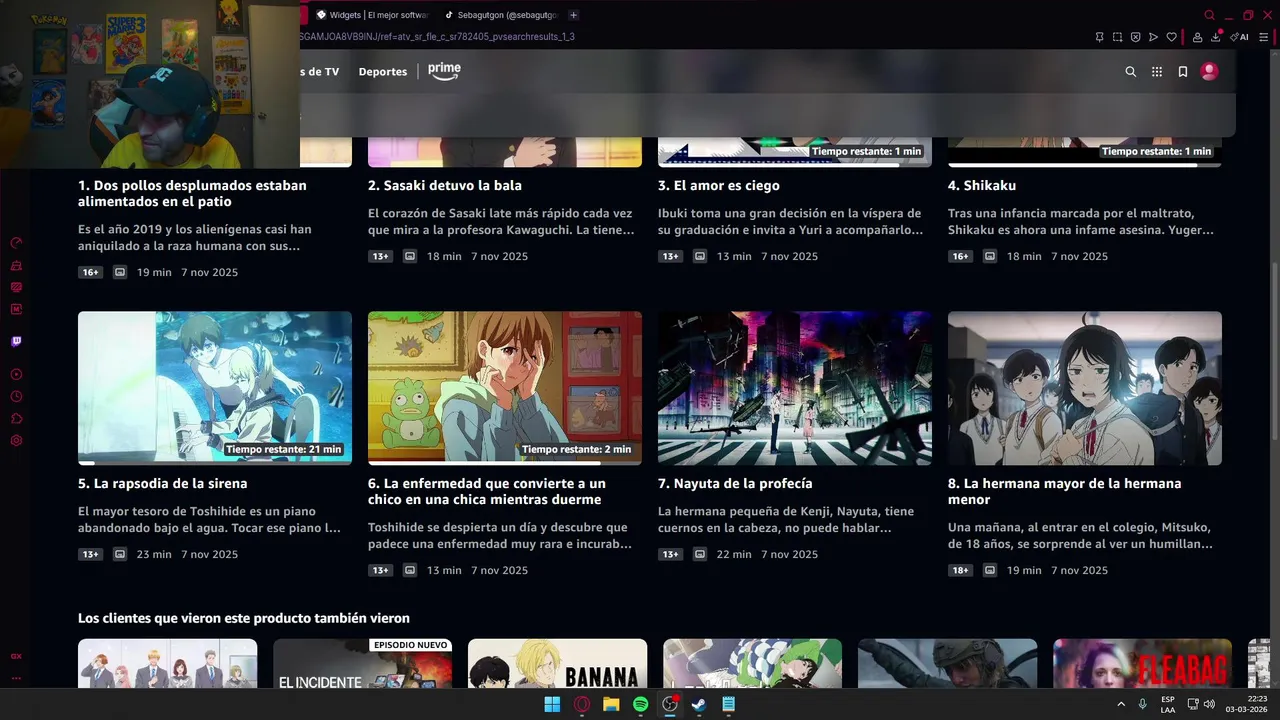This screenshot has width=1280, height=720.
Task: Open the Prime logo navigation item
Action: 444,71
